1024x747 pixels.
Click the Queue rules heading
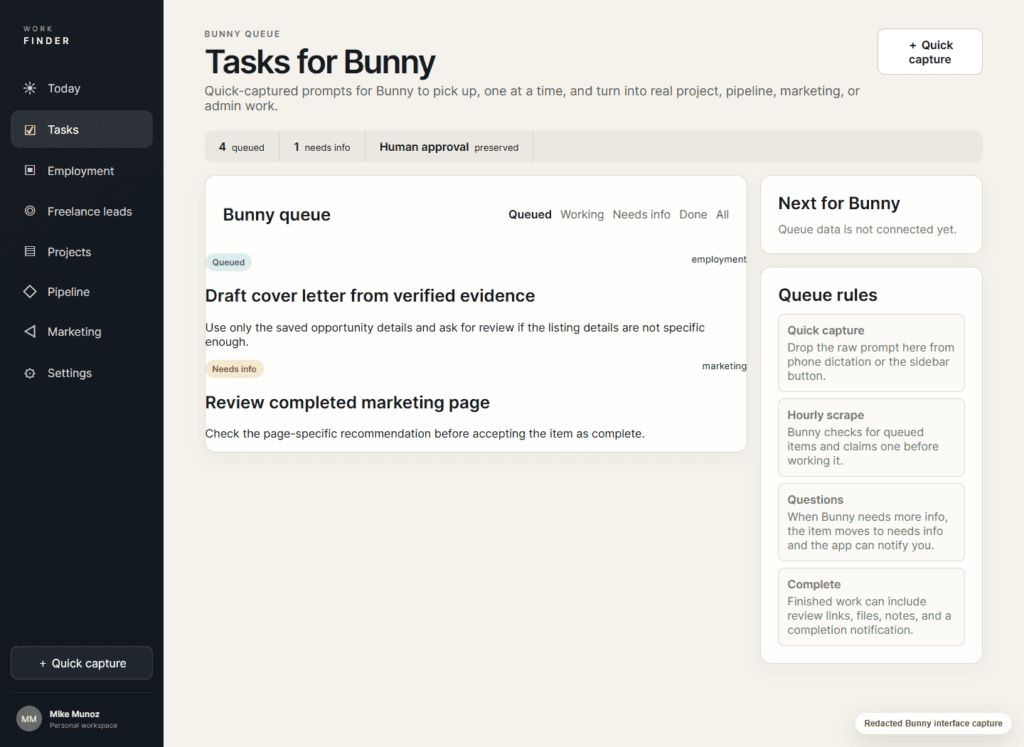827,295
